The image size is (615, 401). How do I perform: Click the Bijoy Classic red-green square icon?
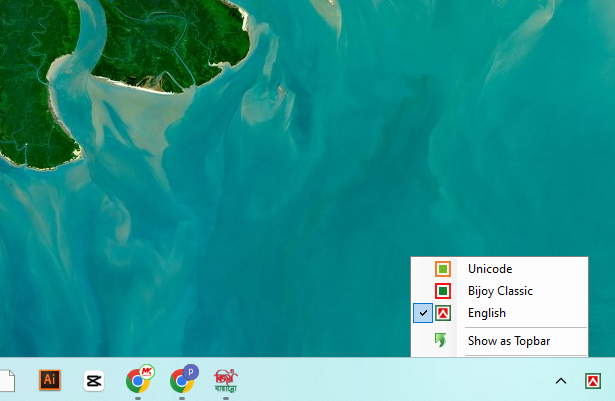[443, 291]
